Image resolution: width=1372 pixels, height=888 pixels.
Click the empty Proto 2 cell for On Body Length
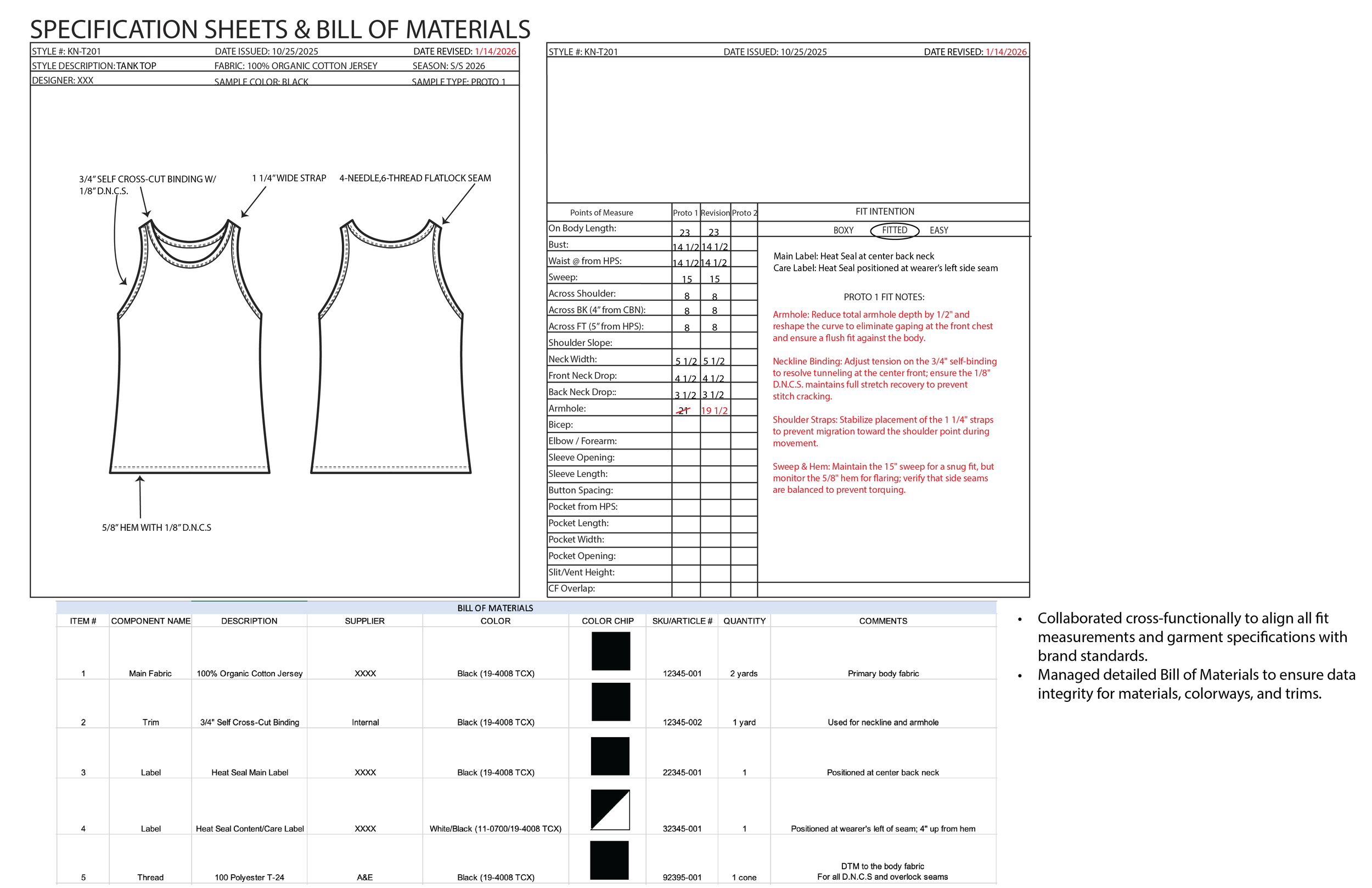[x=744, y=229]
